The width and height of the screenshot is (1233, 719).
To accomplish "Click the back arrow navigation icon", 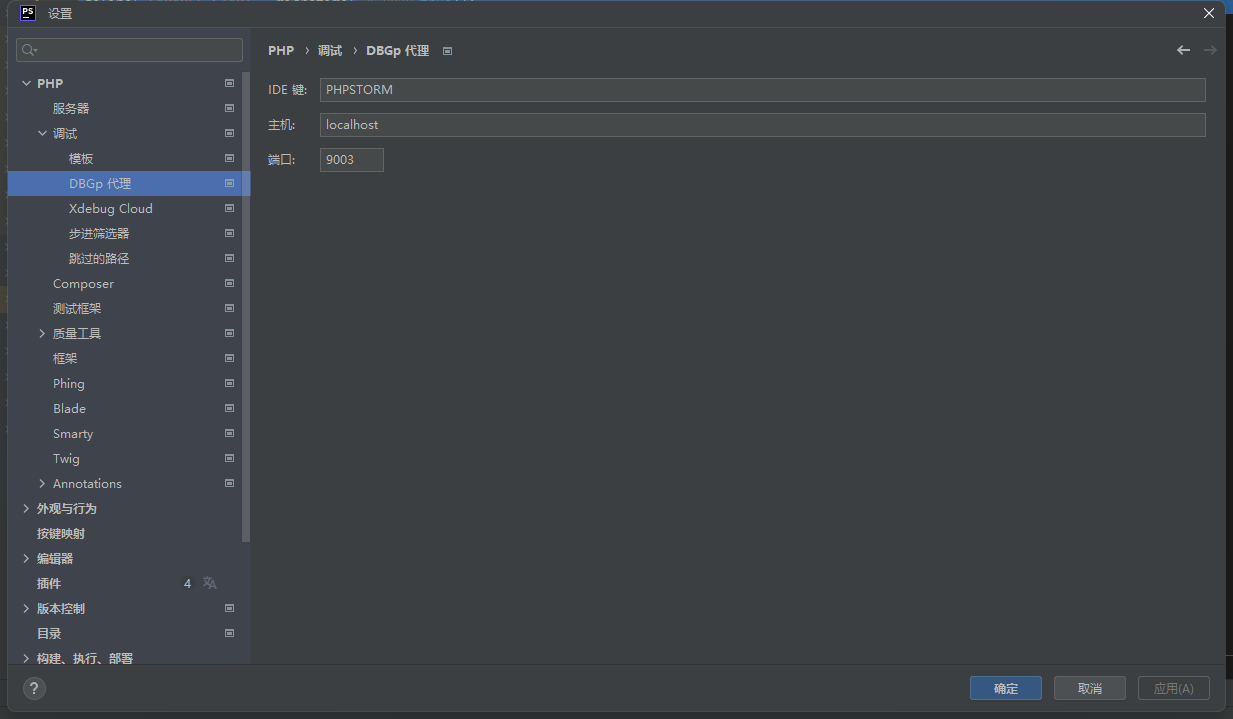I will coord(1183,50).
